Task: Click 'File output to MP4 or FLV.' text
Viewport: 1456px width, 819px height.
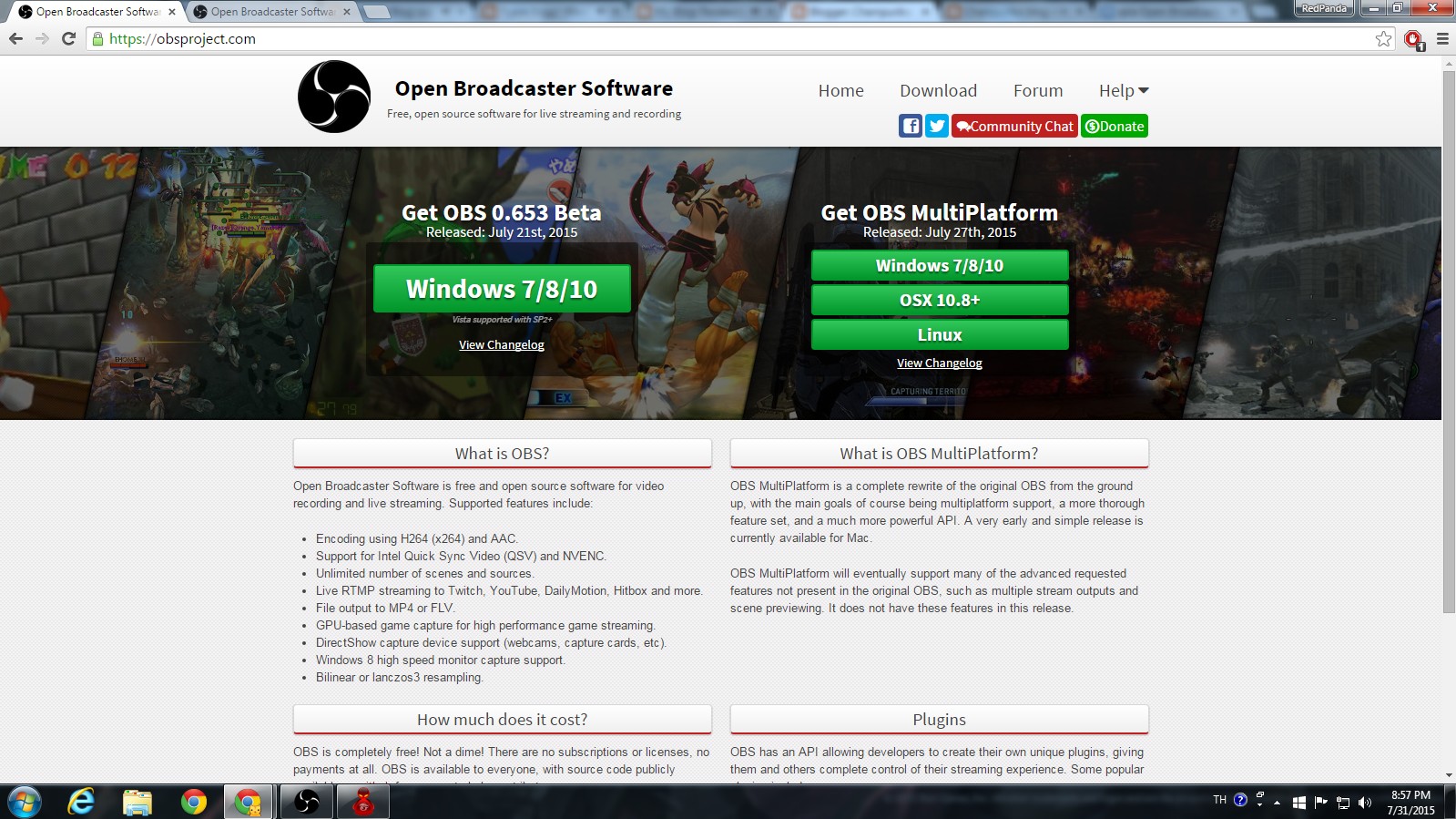Action: pos(385,608)
